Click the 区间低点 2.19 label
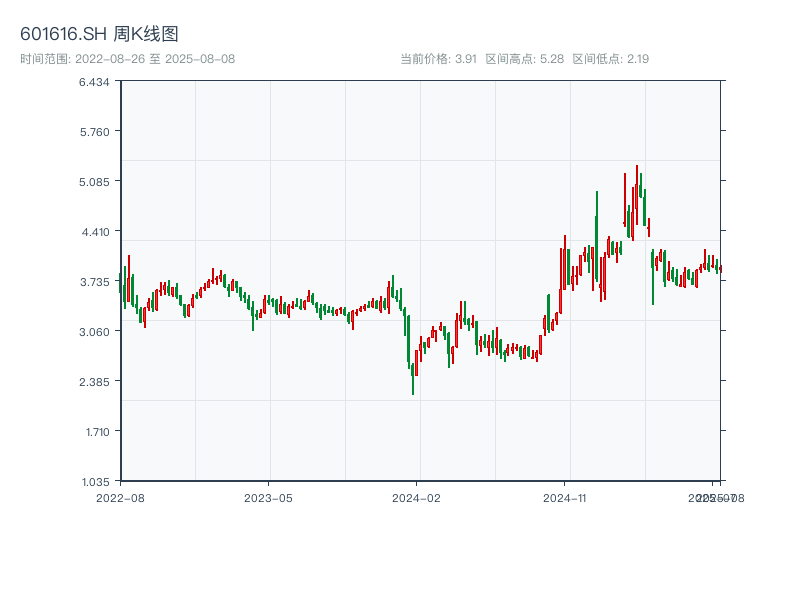This screenshot has height=600, width=800. [x=610, y=59]
